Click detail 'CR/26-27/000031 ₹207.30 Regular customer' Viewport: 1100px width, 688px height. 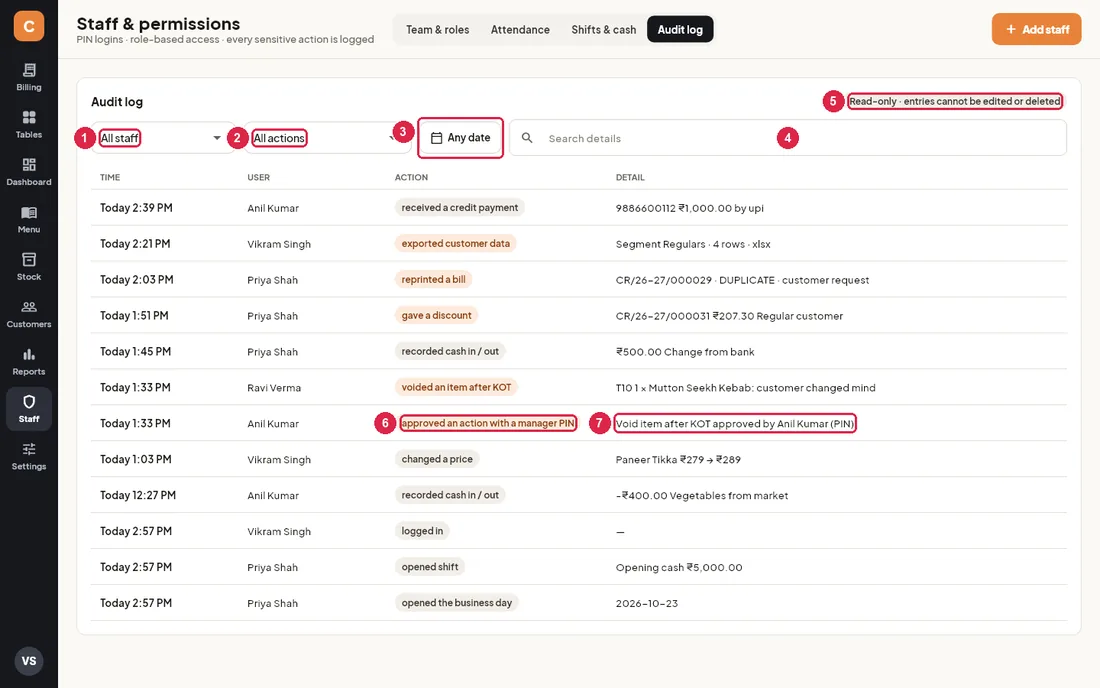(x=729, y=316)
